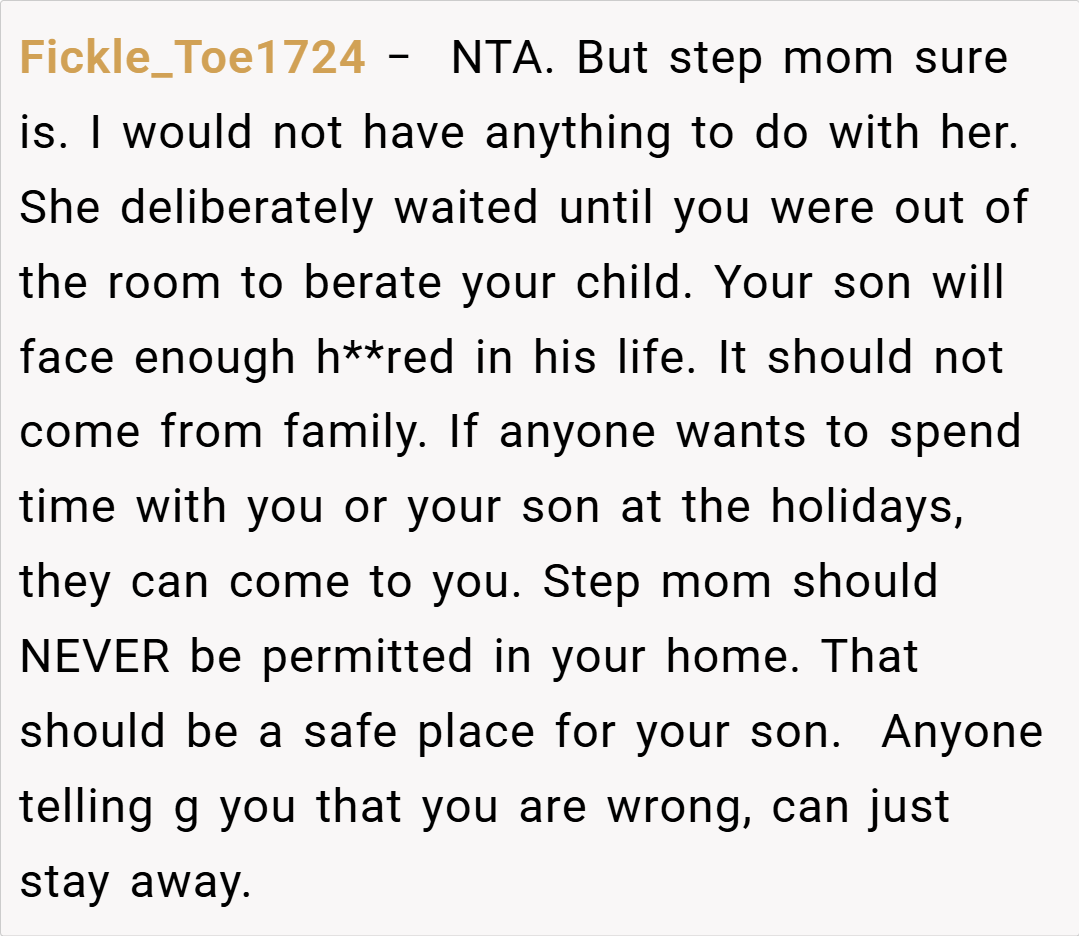
Task: Click the word telling
Action: click(x=85, y=807)
